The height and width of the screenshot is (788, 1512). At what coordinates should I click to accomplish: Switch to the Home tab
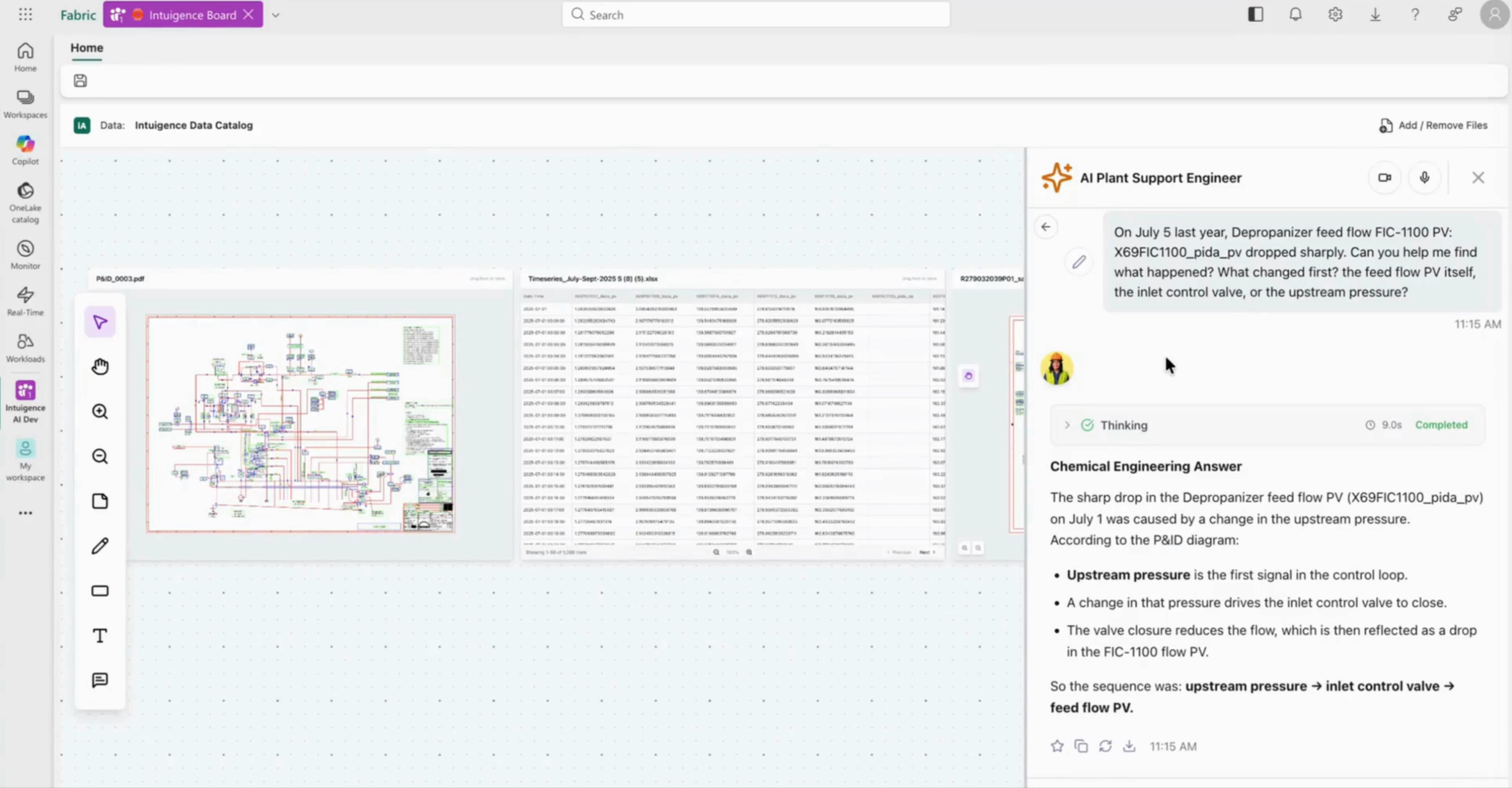coord(87,48)
